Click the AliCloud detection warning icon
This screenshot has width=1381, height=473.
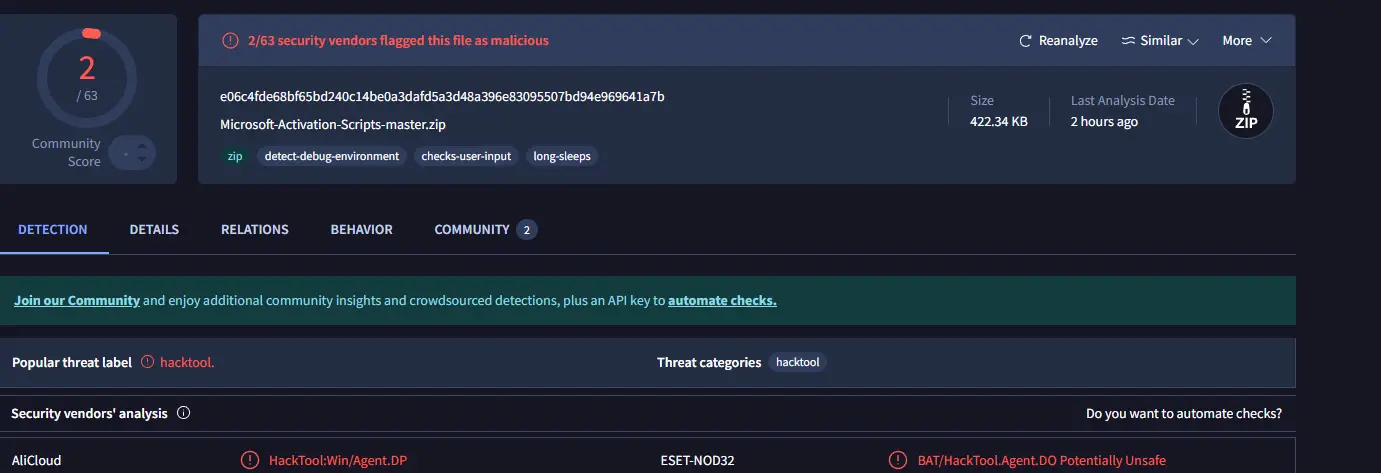click(x=250, y=461)
